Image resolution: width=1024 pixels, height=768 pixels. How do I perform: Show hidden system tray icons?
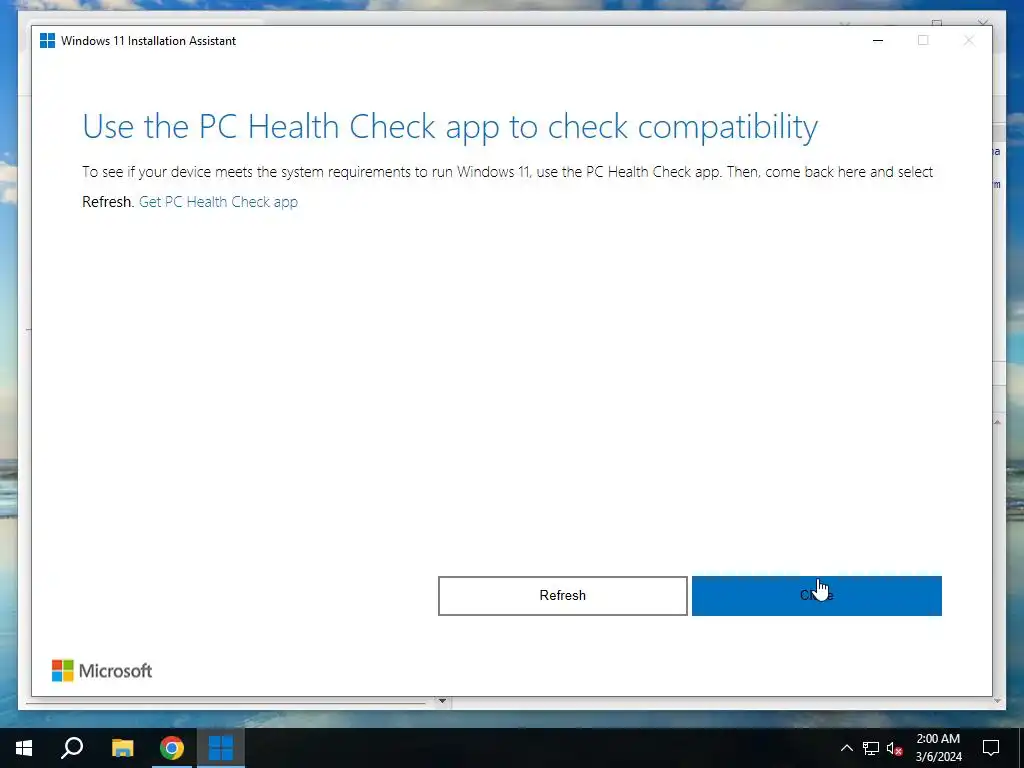coord(846,748)
